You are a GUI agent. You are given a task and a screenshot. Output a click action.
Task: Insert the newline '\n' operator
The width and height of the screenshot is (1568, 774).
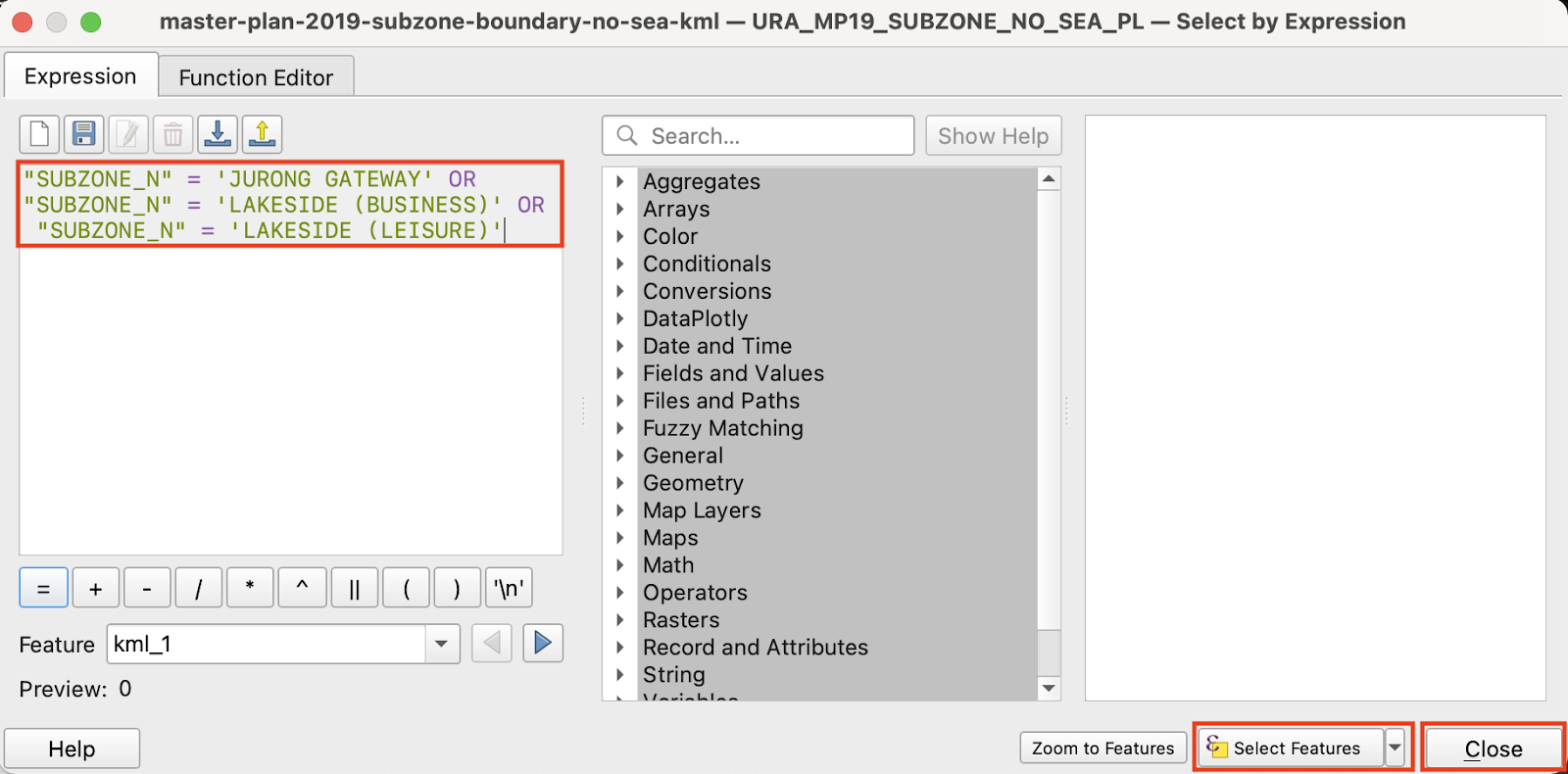(509, 589)
